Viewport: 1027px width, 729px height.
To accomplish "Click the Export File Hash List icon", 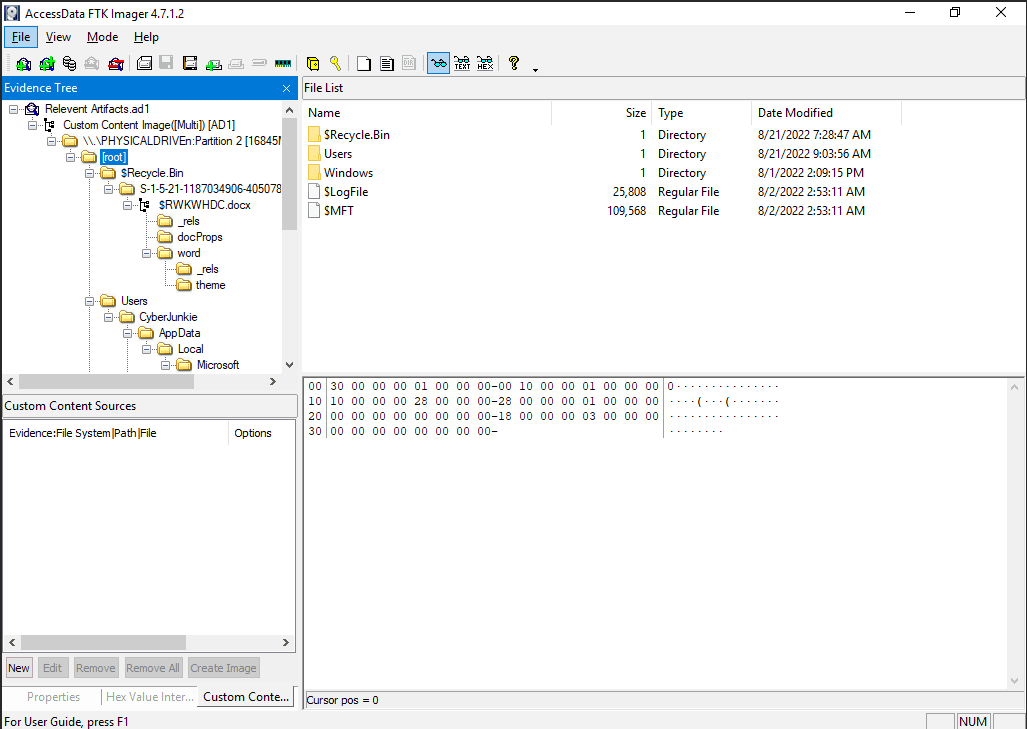I will coord(387,64).
